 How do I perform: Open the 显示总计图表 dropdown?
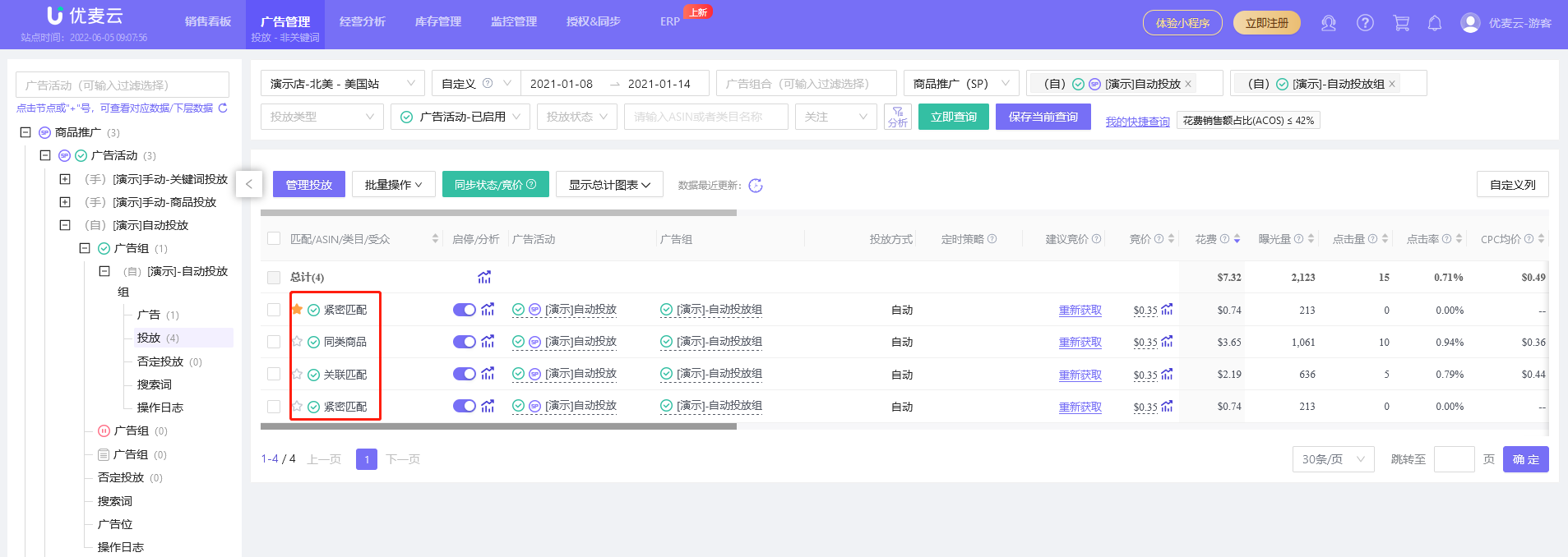click(x=609, y=185)
